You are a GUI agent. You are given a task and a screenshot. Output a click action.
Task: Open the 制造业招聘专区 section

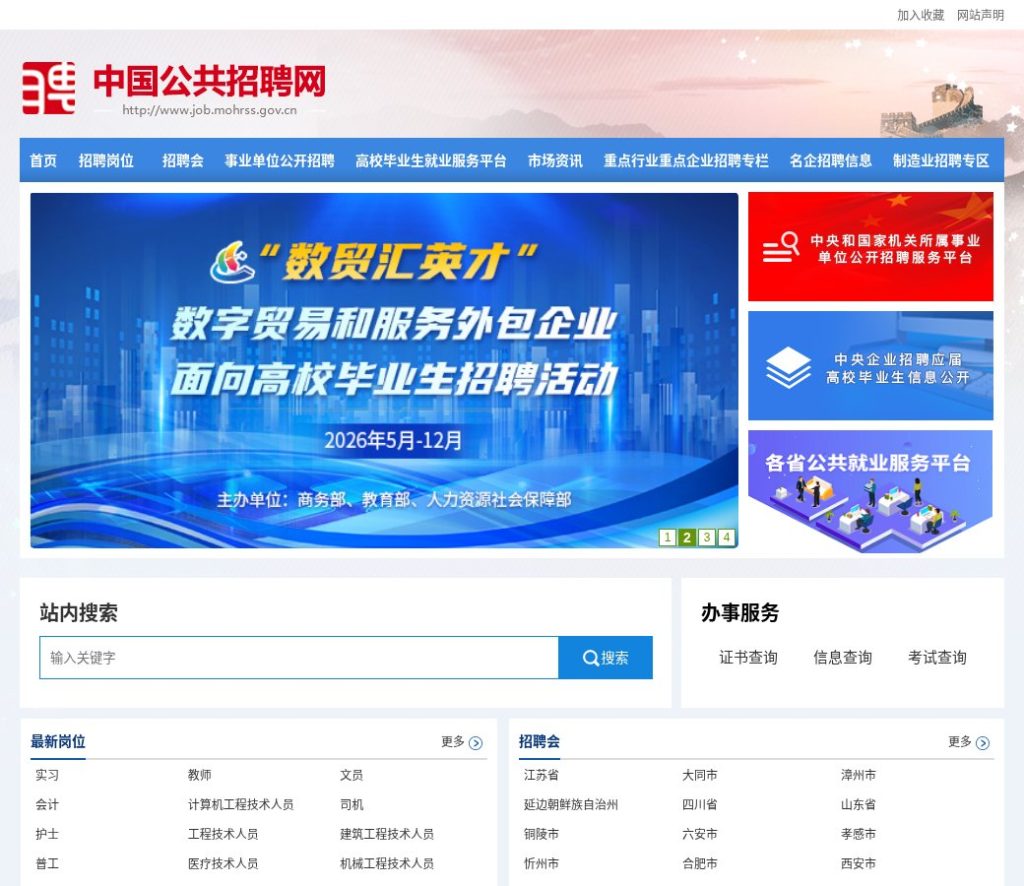click(x=941, y=161)
